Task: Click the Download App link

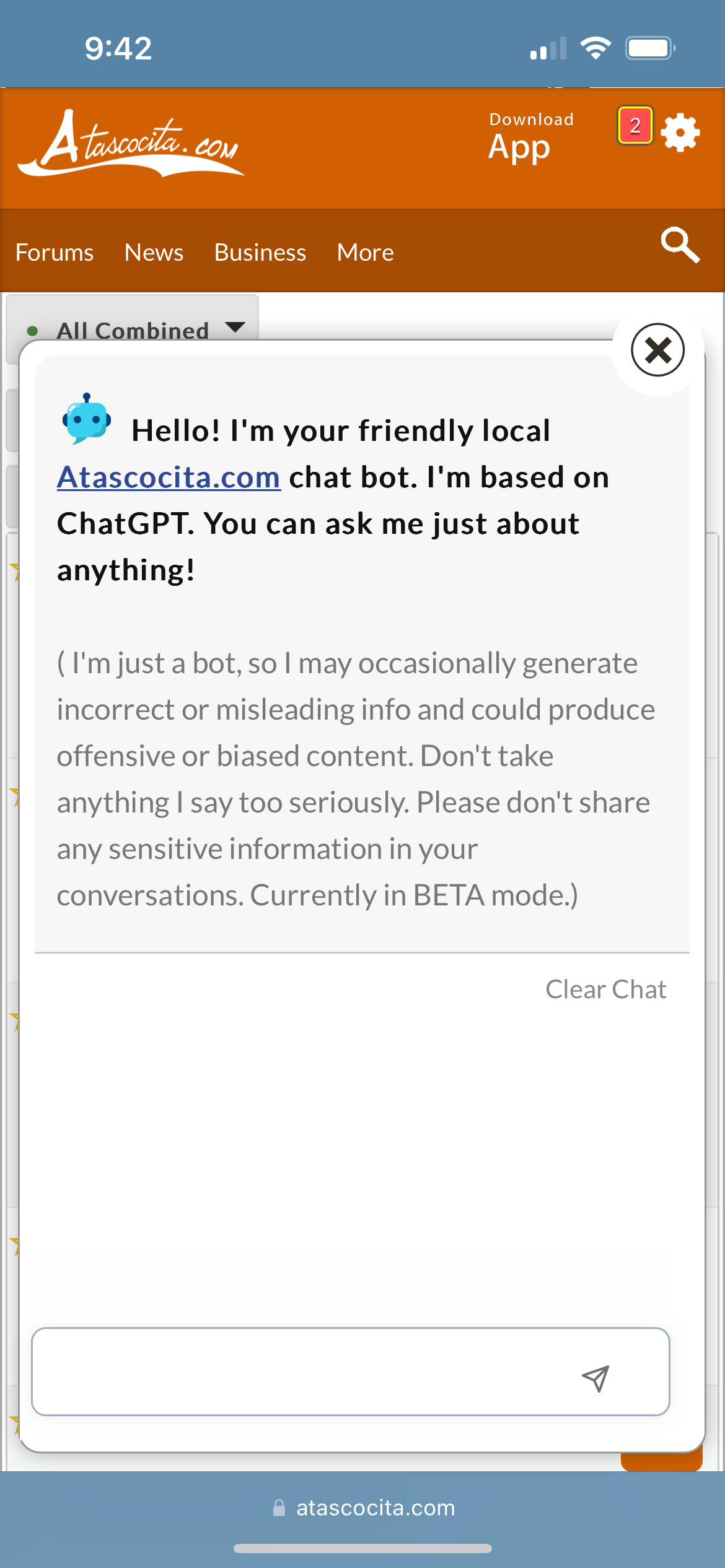Action: coord(531,137)
